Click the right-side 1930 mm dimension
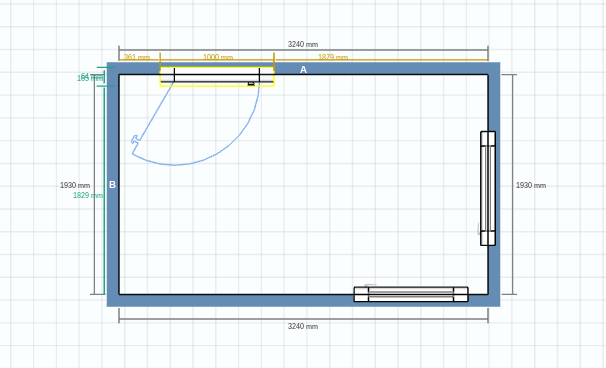Screen dimensions: 606x368 pyautogui.click(x=531, y=186)
